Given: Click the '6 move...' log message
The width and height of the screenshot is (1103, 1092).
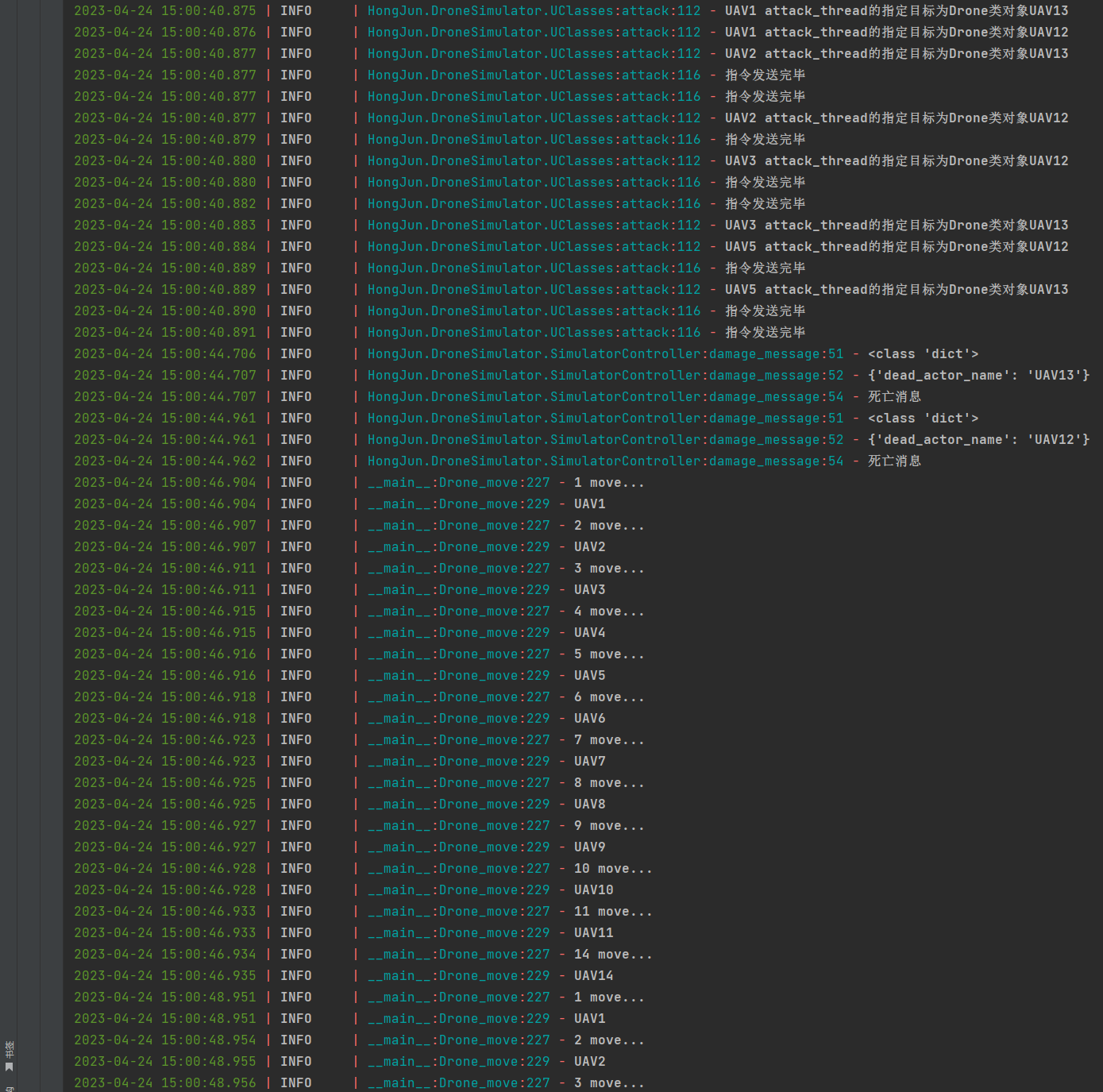Looking at the screenshot, I should coord(609,697).
